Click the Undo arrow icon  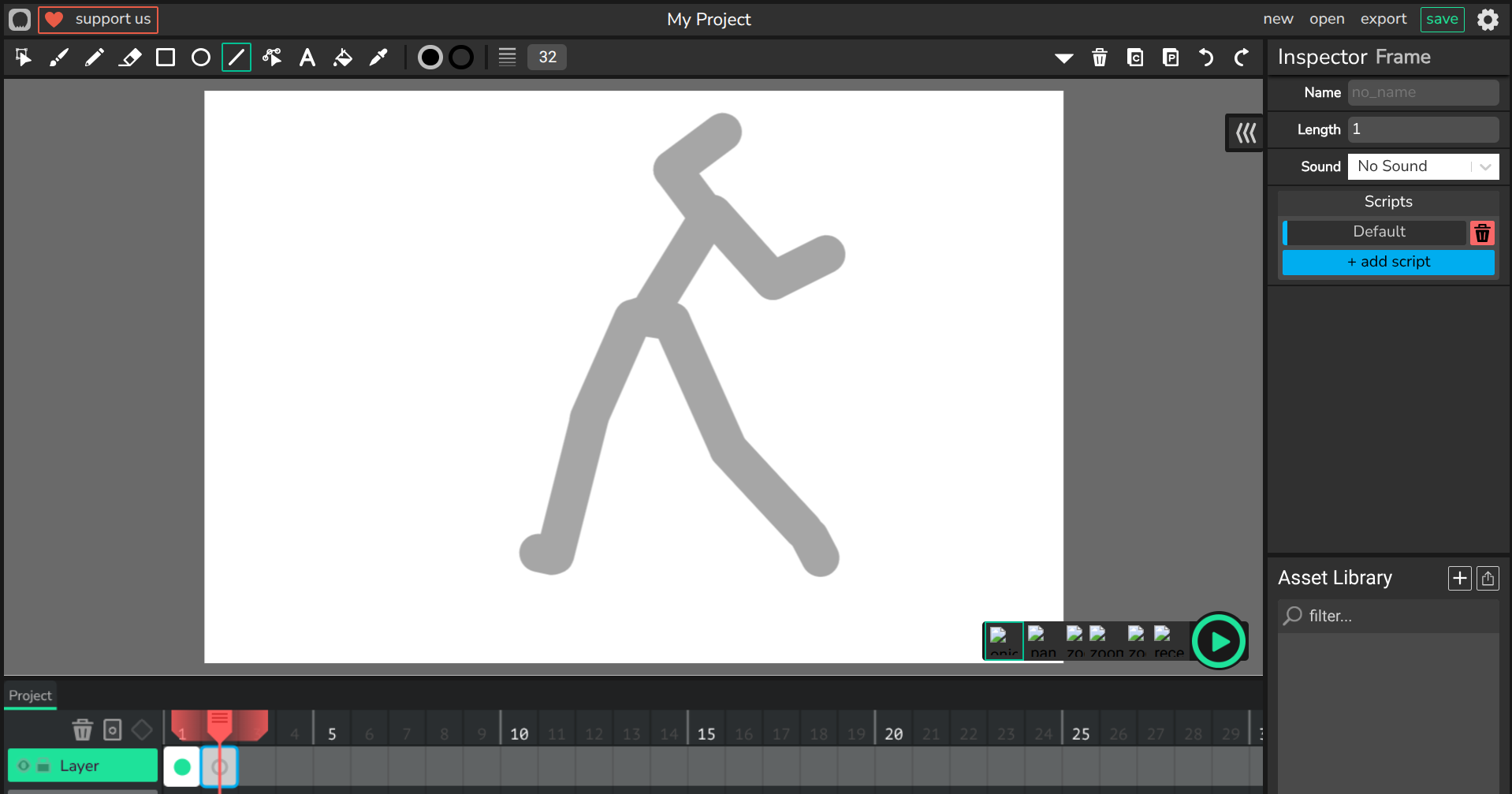(1206, 58)
